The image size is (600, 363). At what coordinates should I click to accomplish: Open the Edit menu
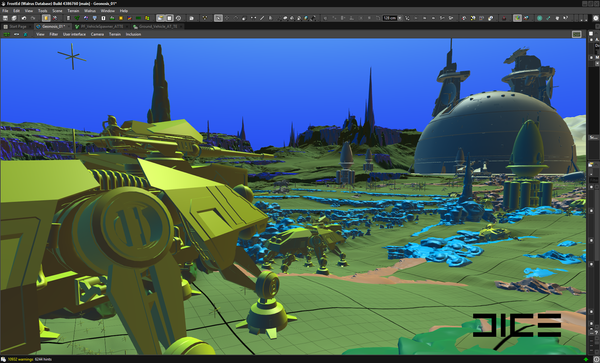point(16,11)
